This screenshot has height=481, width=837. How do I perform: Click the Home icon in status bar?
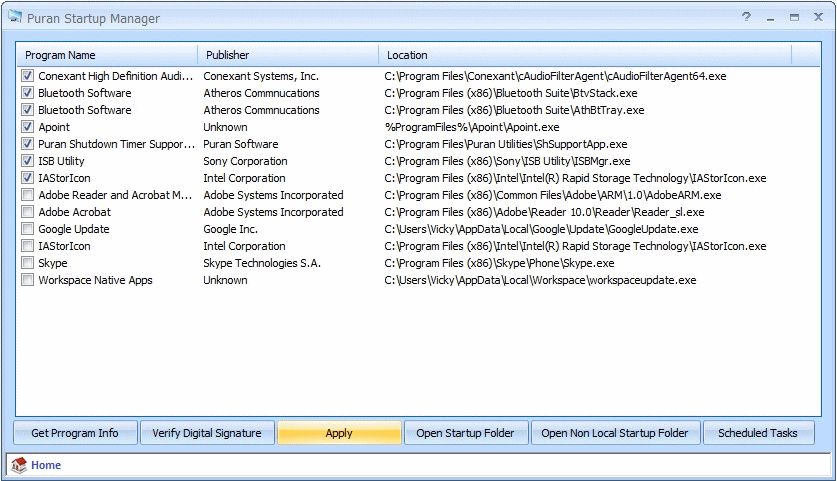(19, 465)
